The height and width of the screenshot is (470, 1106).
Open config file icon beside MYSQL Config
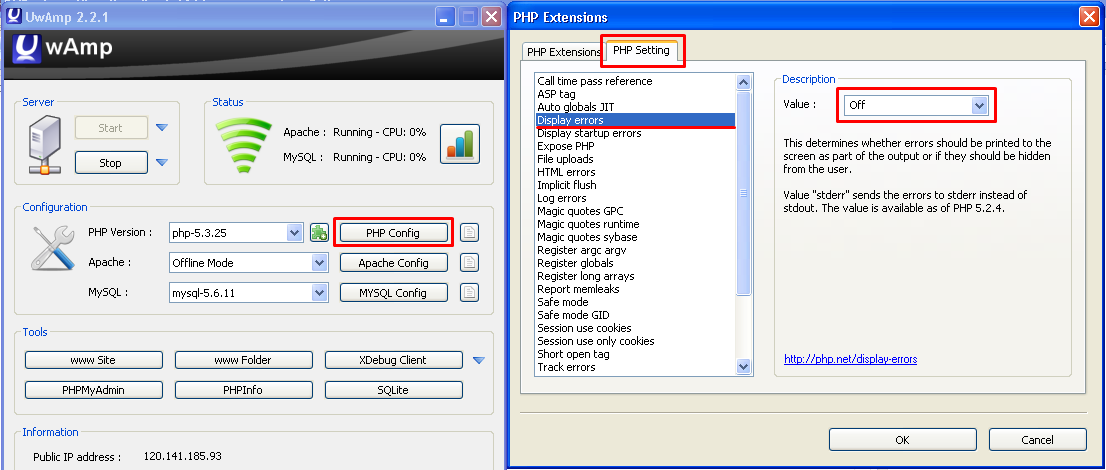coord(470,292)
